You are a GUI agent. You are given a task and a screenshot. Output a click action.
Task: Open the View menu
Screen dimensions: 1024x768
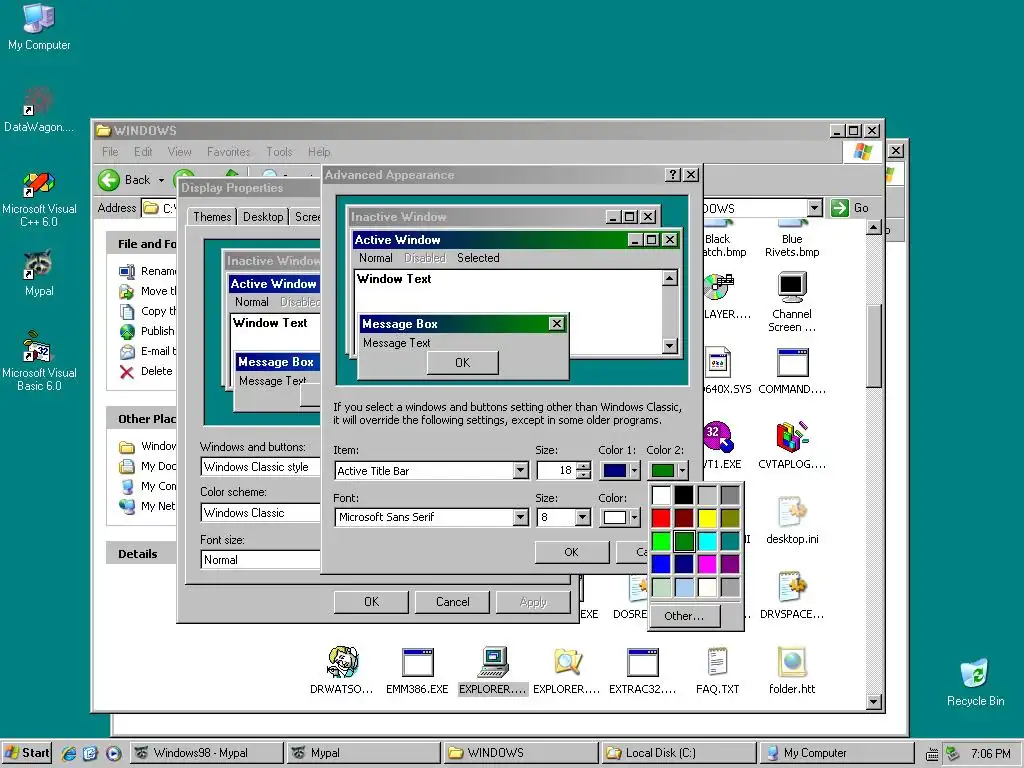click(179, 152)
